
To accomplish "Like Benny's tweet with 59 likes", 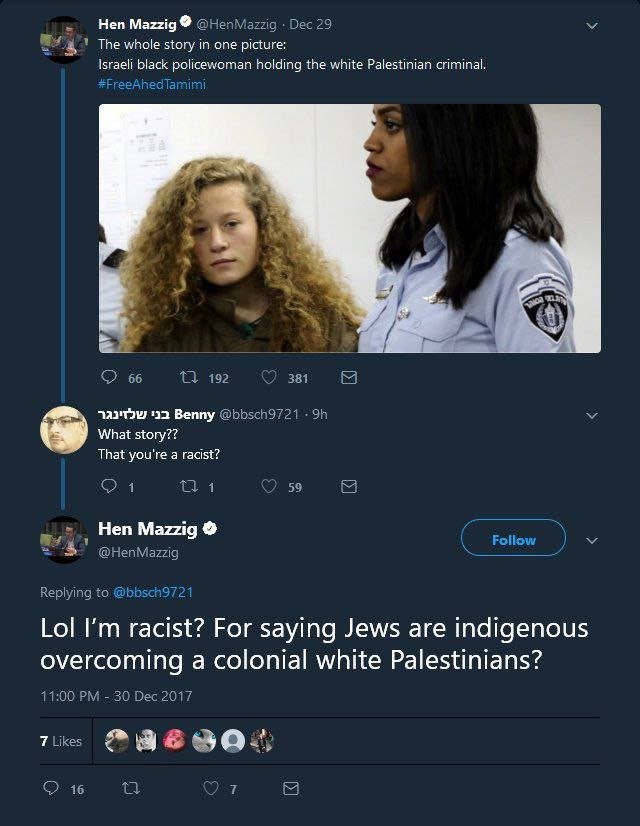I will point(268,487).
